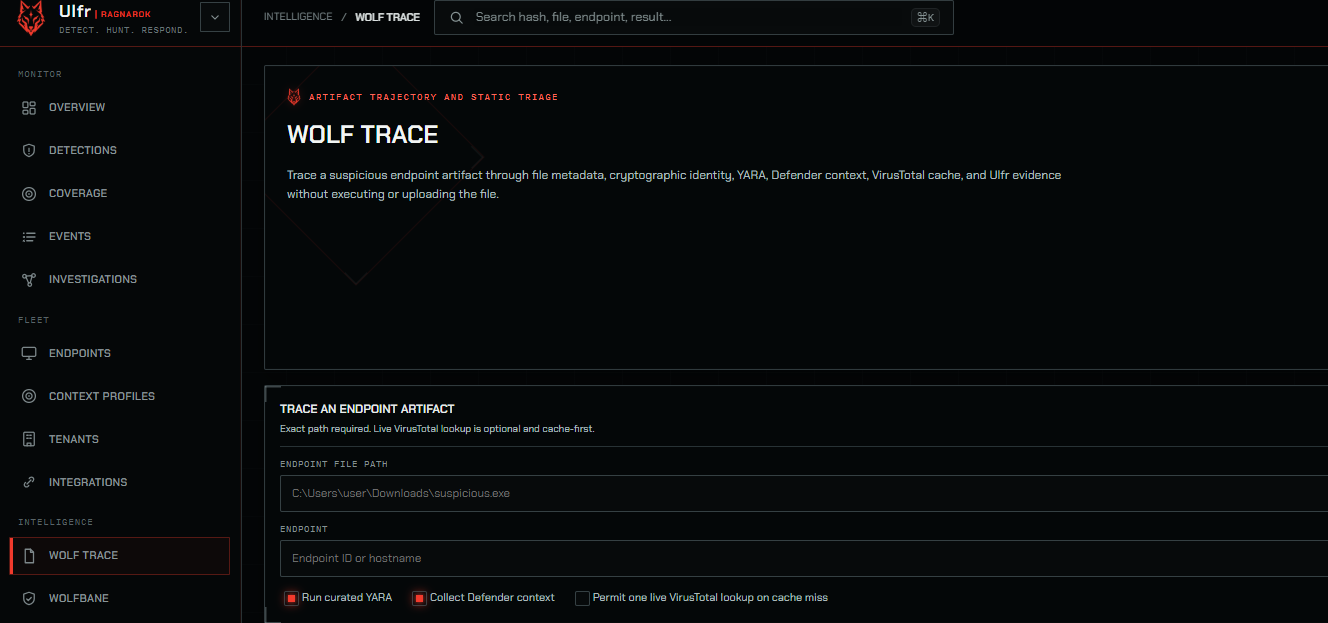Navigate to Events
1328x623 pixels.
point(120,236)
